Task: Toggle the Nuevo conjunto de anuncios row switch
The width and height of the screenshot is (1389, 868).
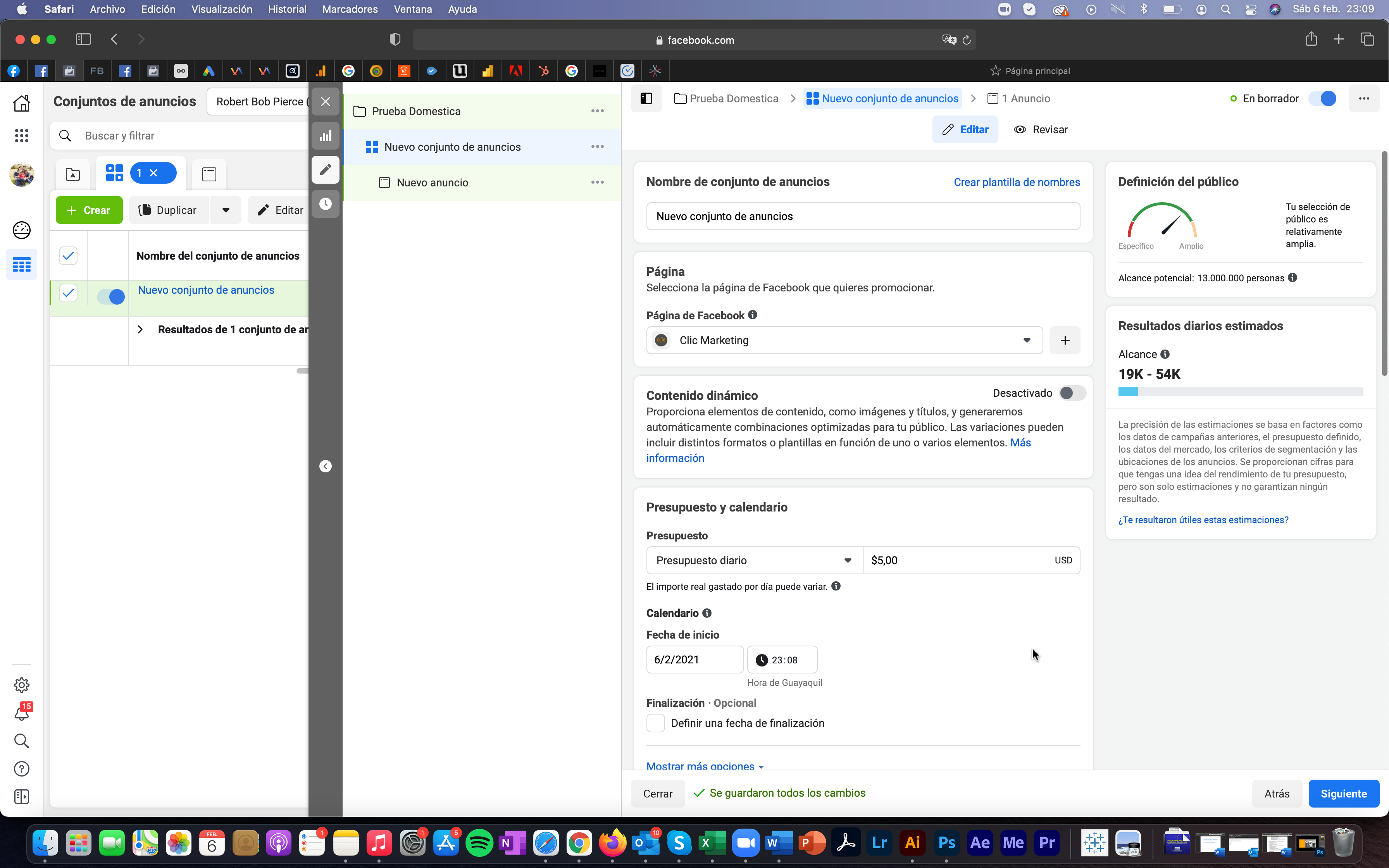Action: click(x=111, y=297)
